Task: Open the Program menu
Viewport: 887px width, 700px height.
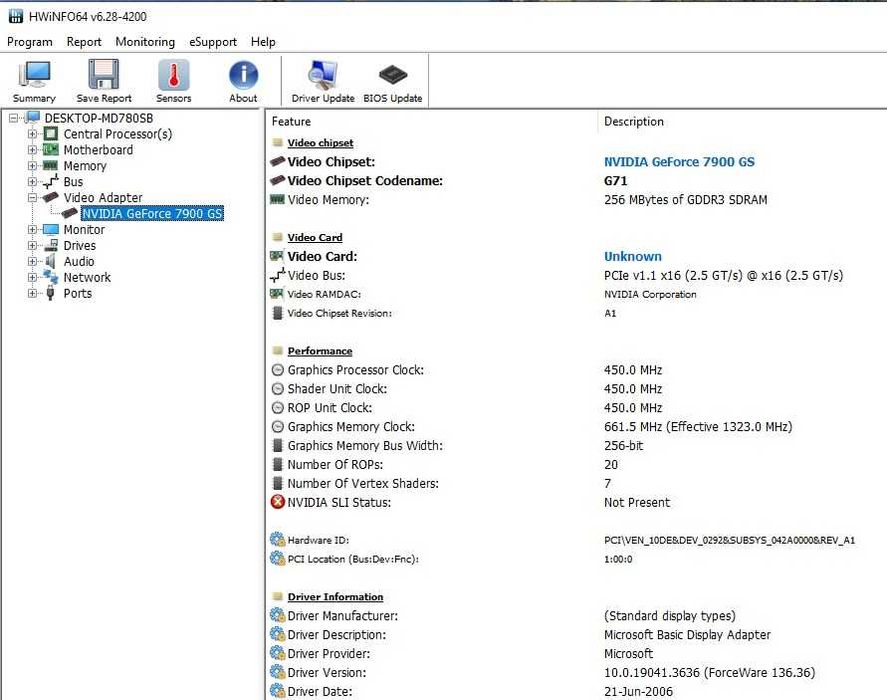Action: [29, 42]
